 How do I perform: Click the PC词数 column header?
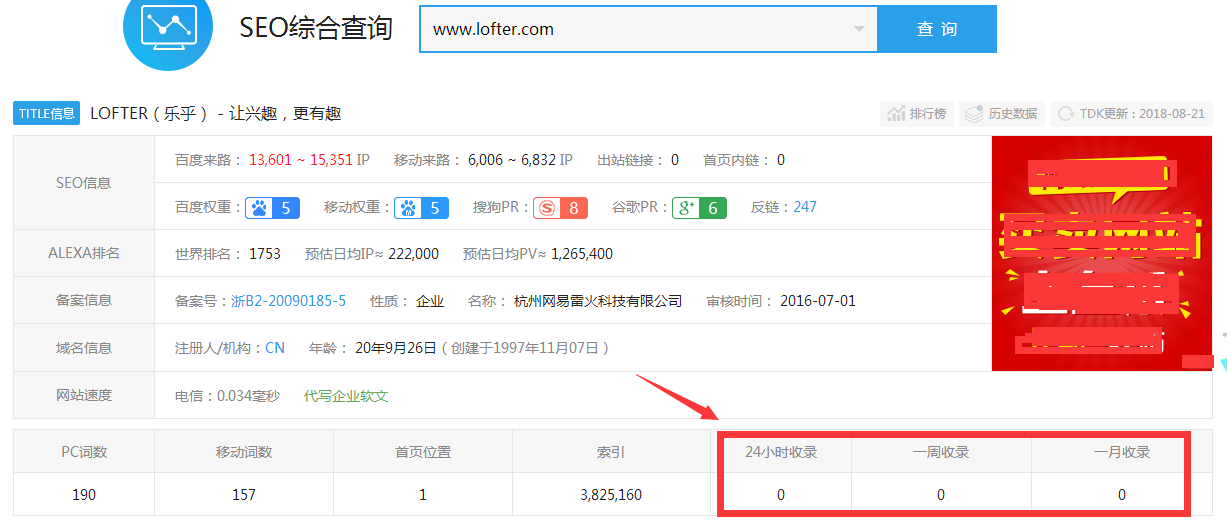click(x=84, y=452)
